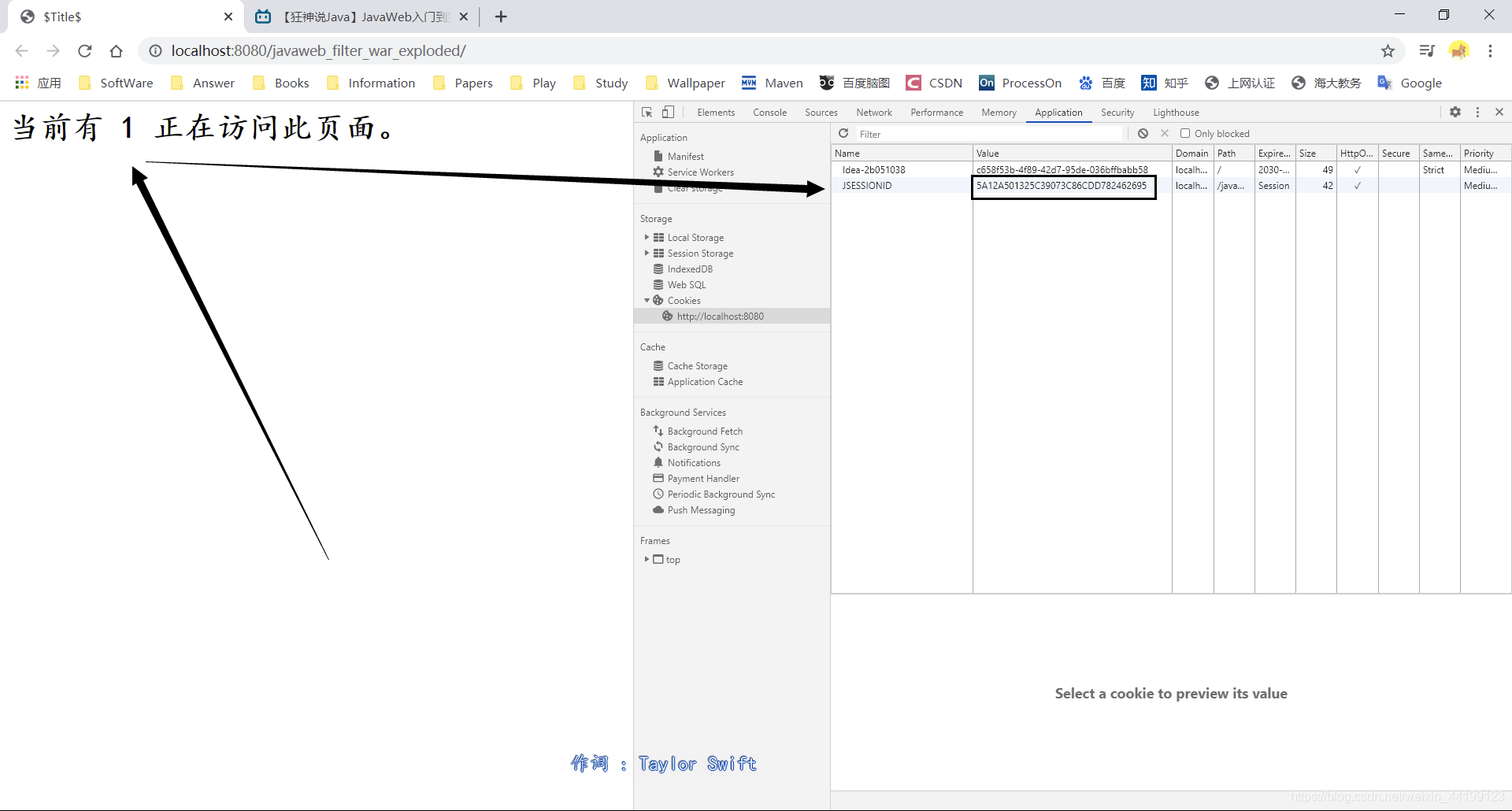Switch to the Performance tab
This screenshot has height=811, width=1512.
937,113
